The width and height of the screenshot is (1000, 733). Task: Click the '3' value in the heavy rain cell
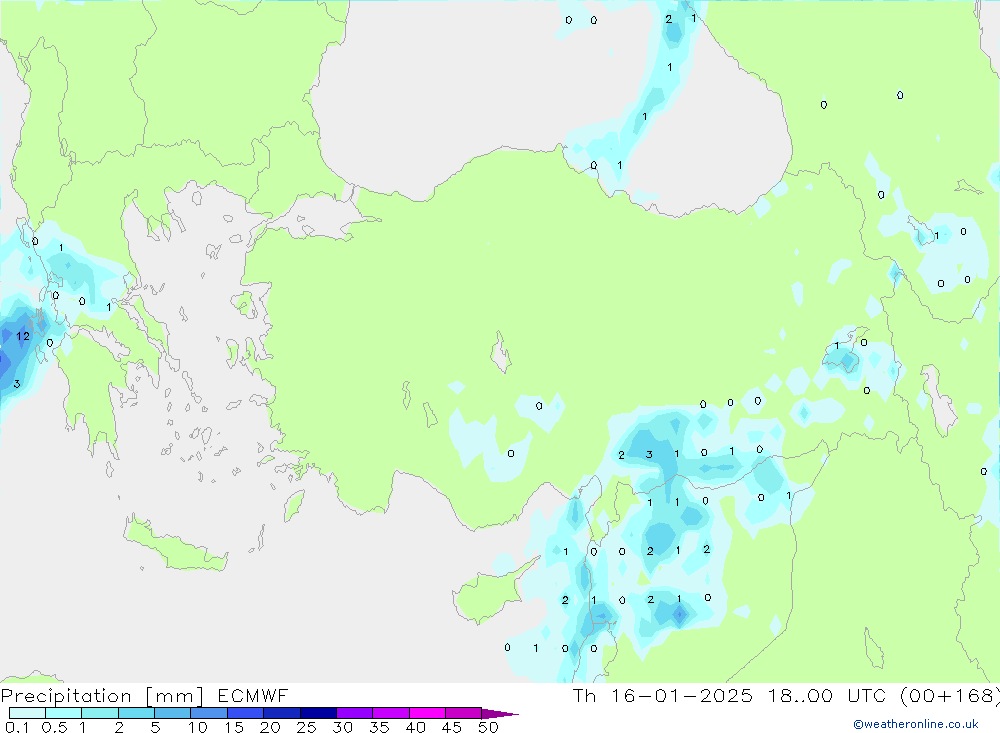[x=17, y=383]
